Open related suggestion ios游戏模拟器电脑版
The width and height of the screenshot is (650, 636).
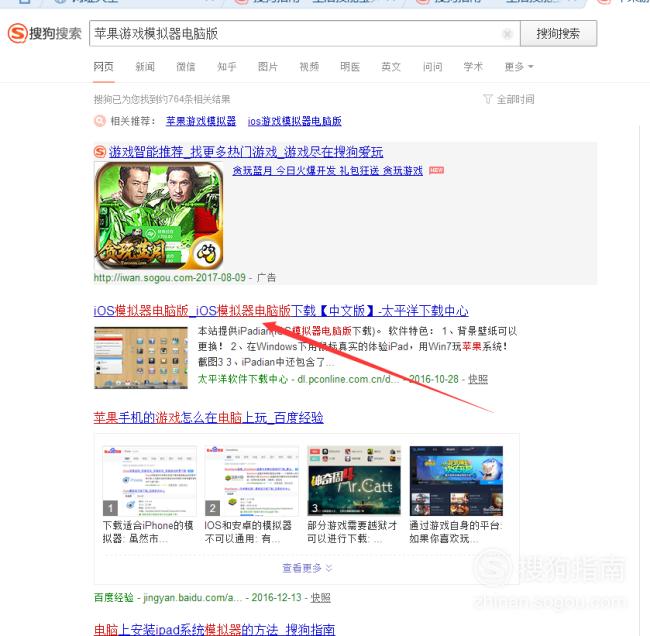click(x=294, y=121)
